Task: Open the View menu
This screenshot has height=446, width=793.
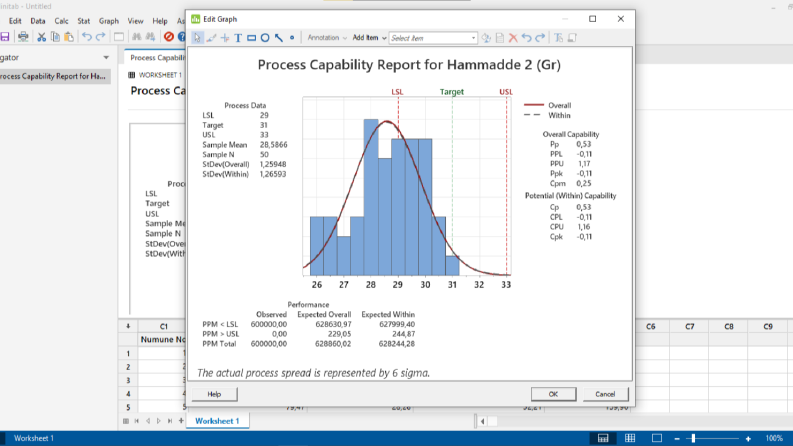Action: coord(135,21)
